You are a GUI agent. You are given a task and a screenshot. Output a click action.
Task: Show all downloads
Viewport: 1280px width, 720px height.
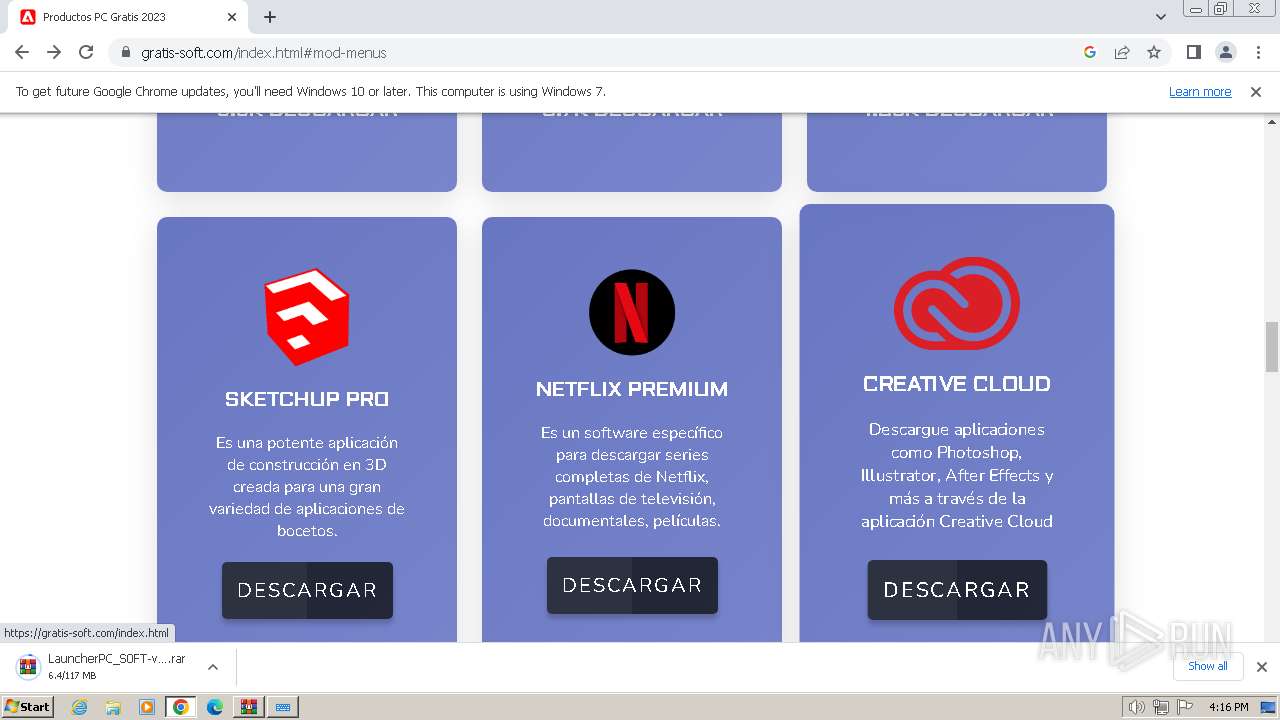1208,666
